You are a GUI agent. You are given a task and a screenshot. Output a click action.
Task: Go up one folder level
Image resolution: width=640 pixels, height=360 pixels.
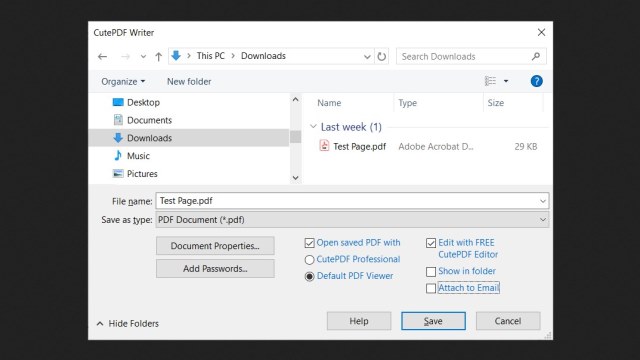(x=158, y=56)
